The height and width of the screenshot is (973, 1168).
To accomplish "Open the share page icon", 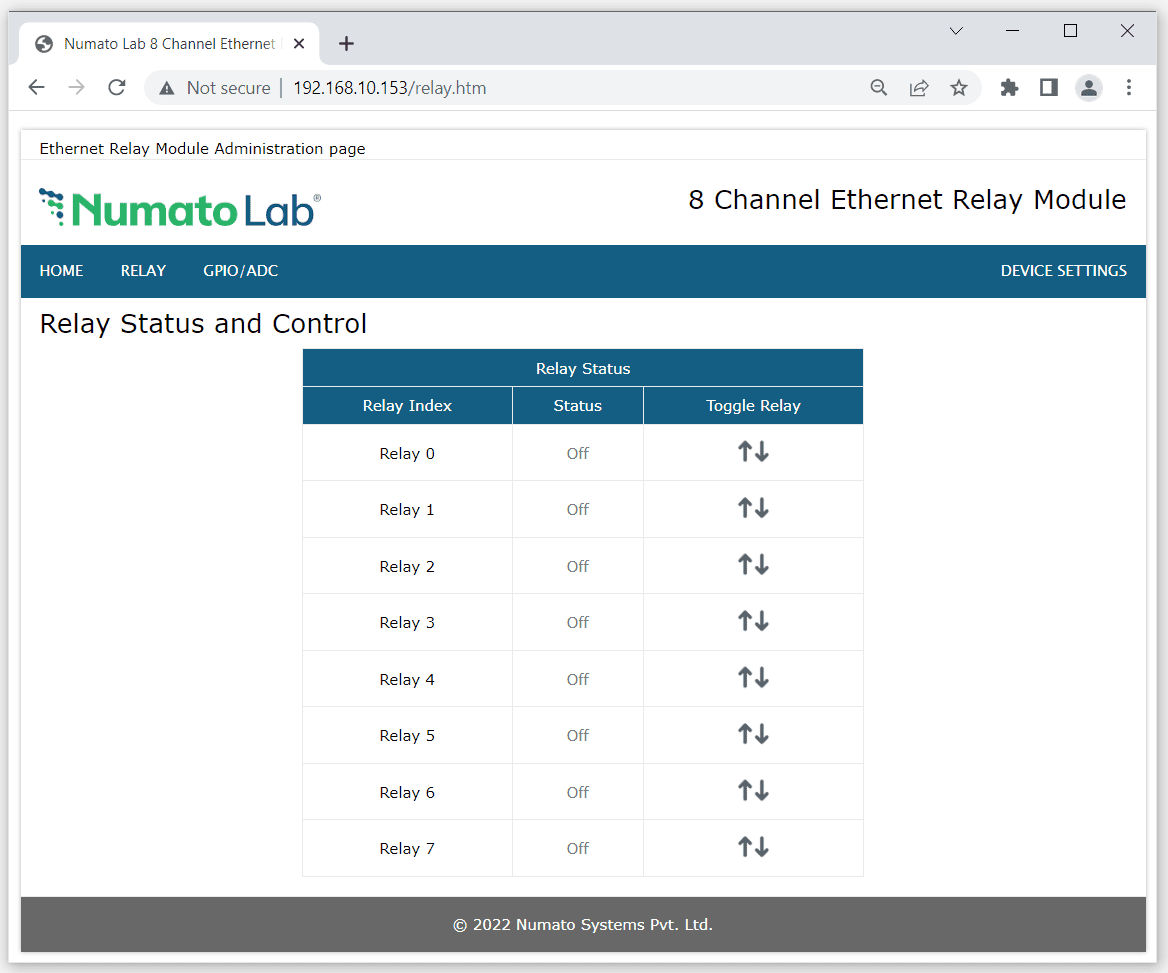I will click(x=919, y=88).
